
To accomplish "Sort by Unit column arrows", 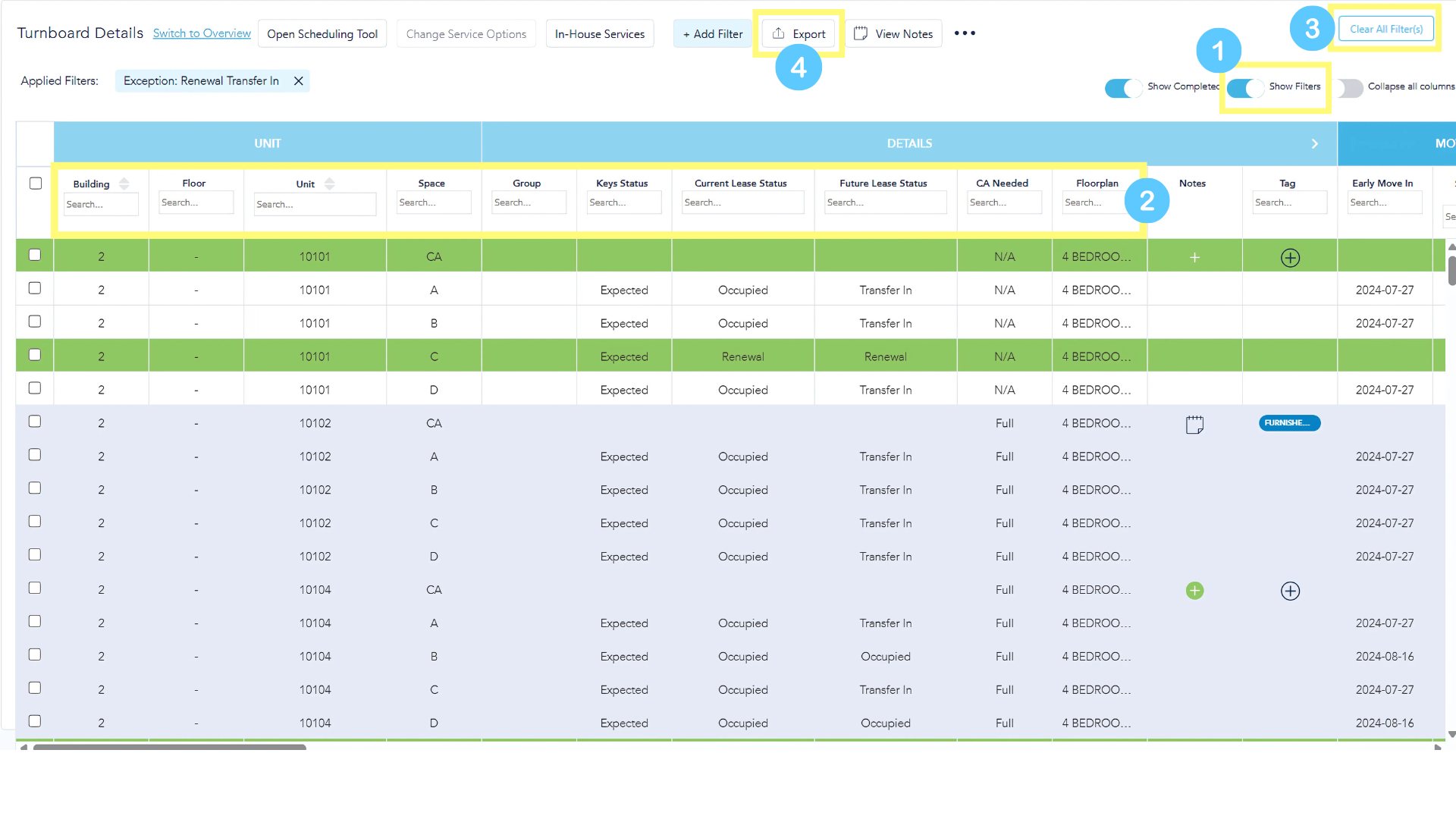I will point(329,184).
